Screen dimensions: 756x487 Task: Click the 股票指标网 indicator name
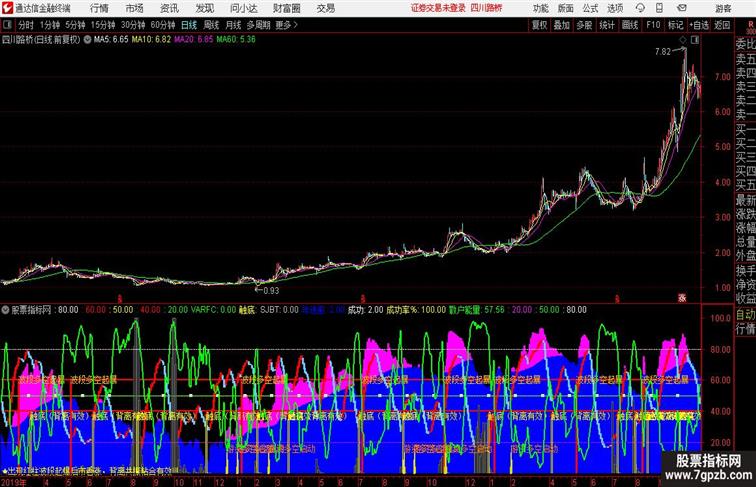[32, 310]
